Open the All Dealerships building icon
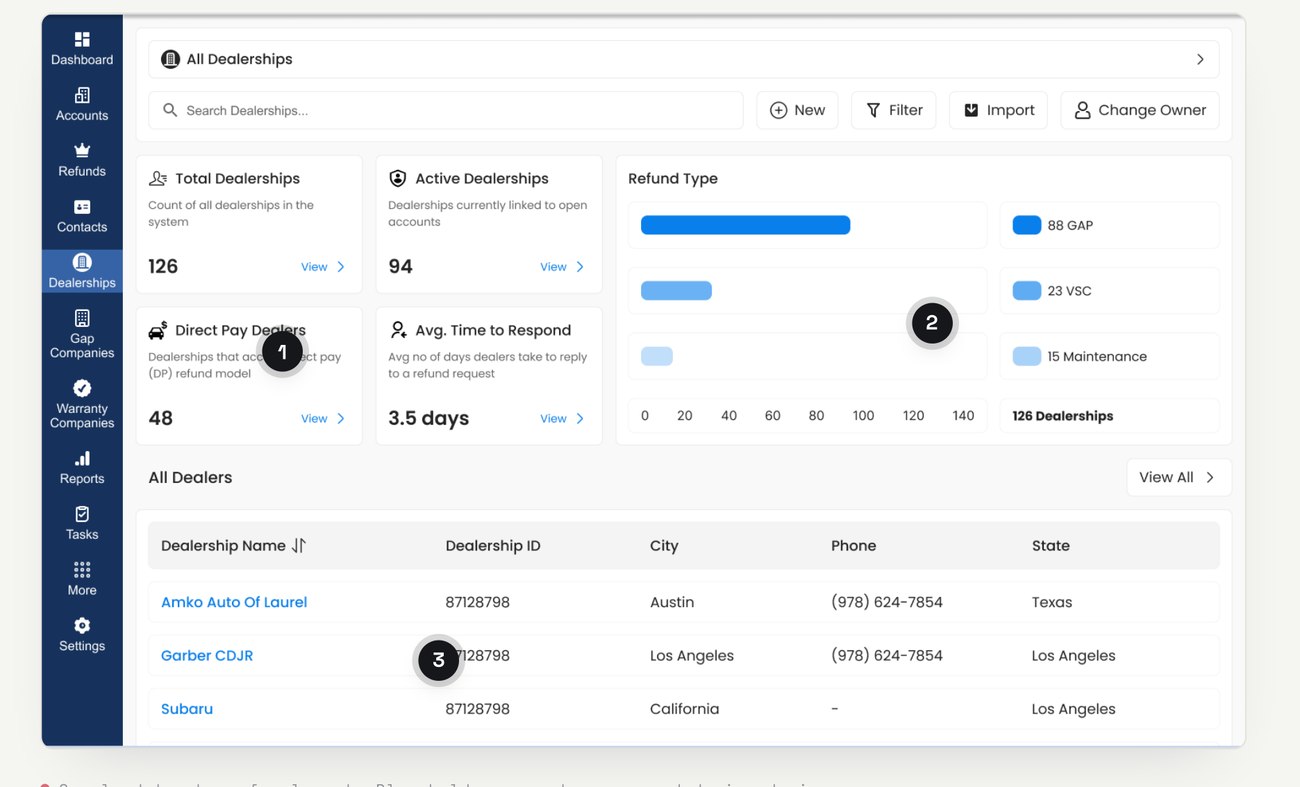 (x=171, y=59)
